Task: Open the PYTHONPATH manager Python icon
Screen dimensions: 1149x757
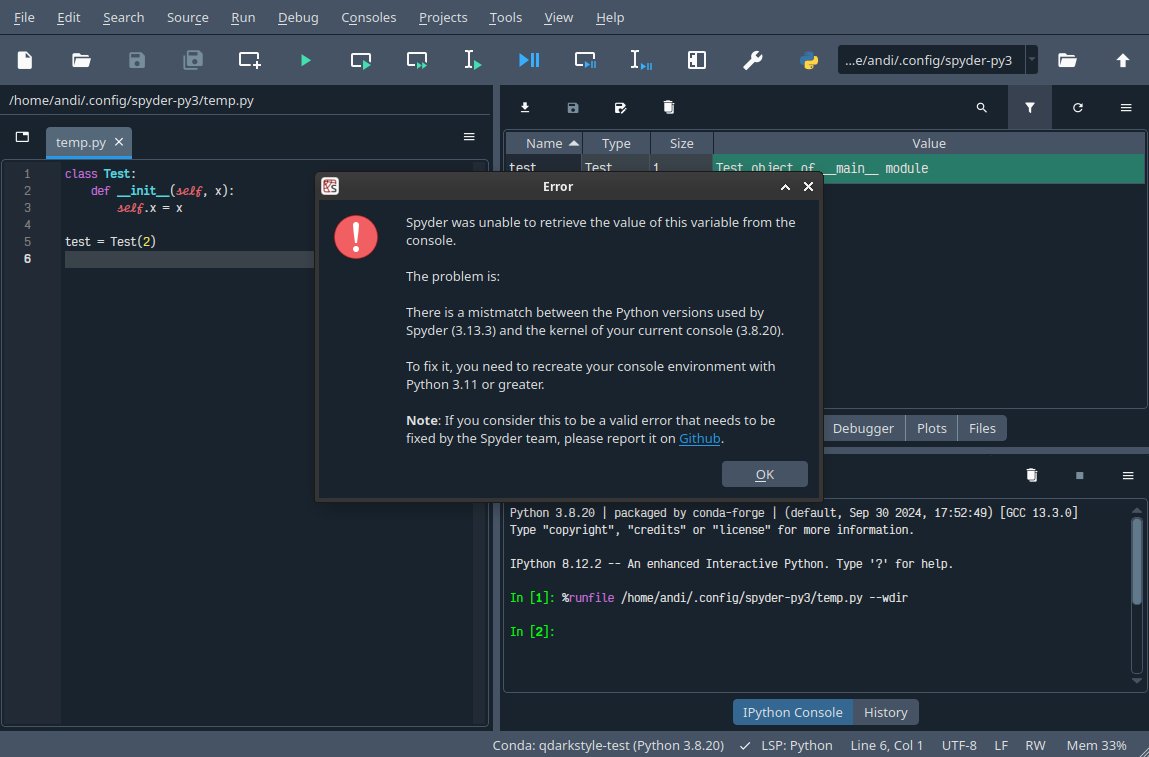Action: click(x=809, y=60)
